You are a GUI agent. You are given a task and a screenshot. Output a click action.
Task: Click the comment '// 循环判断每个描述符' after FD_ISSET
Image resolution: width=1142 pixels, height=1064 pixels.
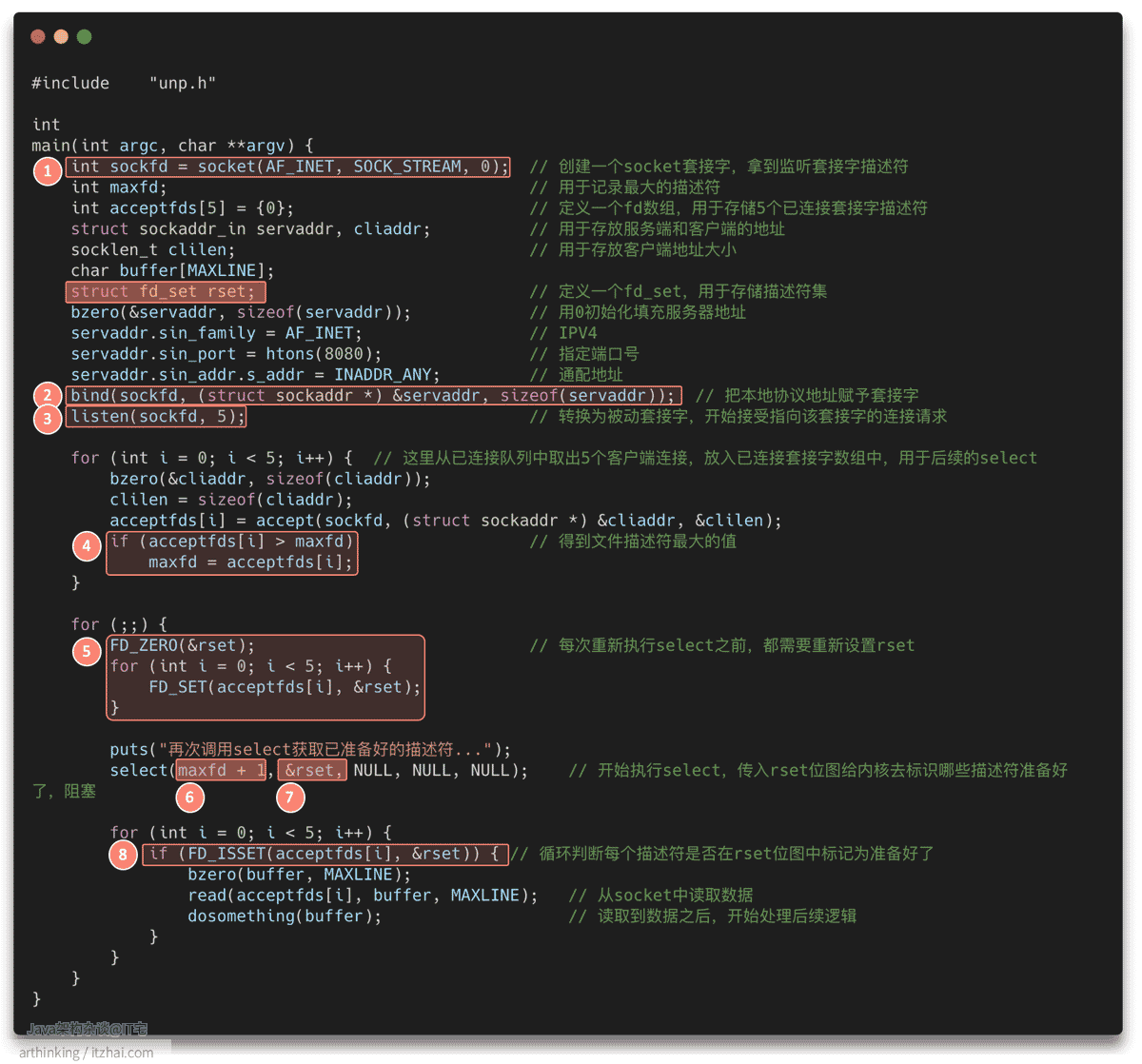pos(722,854)
